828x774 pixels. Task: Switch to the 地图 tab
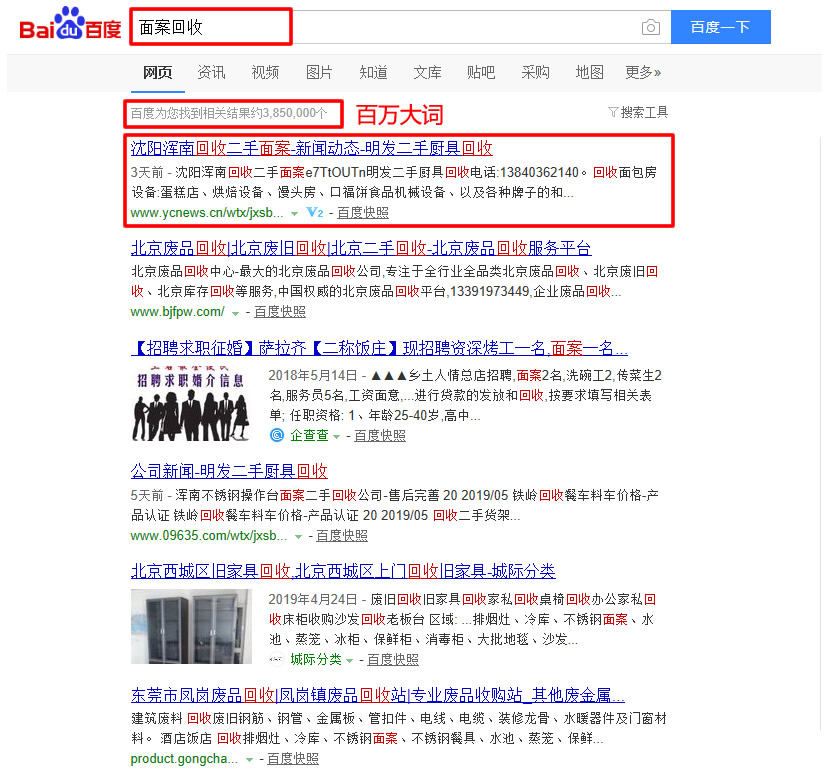[589, 72]
